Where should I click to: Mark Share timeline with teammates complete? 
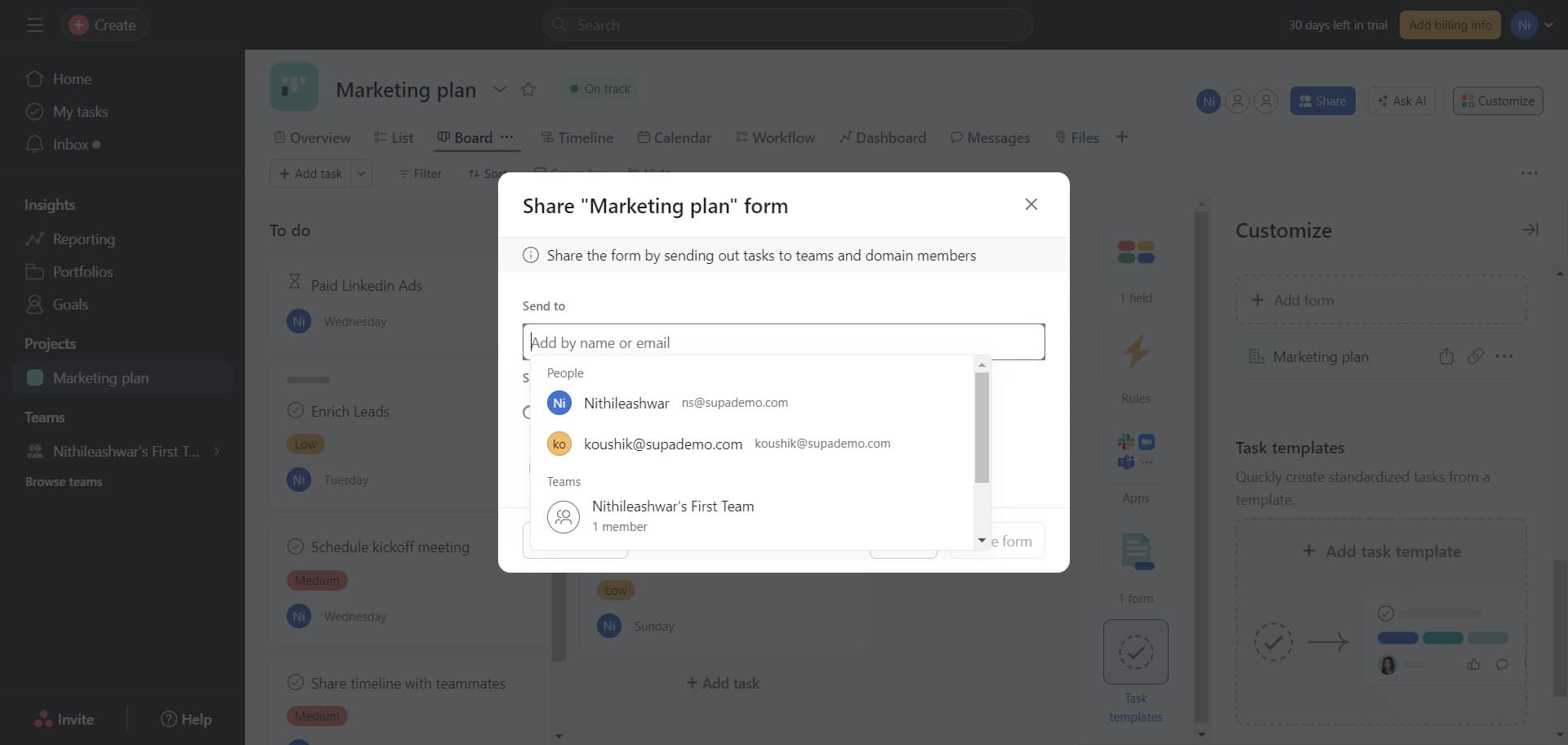296,683
